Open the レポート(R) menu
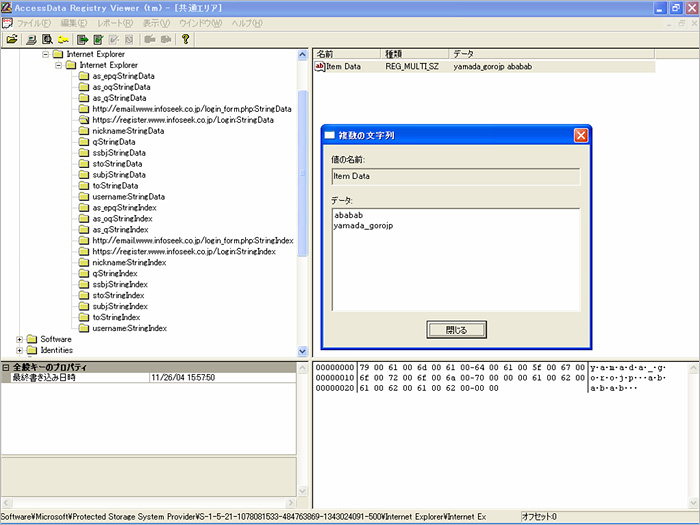Viewport: 700px width, 525px height. click(114, 23)
